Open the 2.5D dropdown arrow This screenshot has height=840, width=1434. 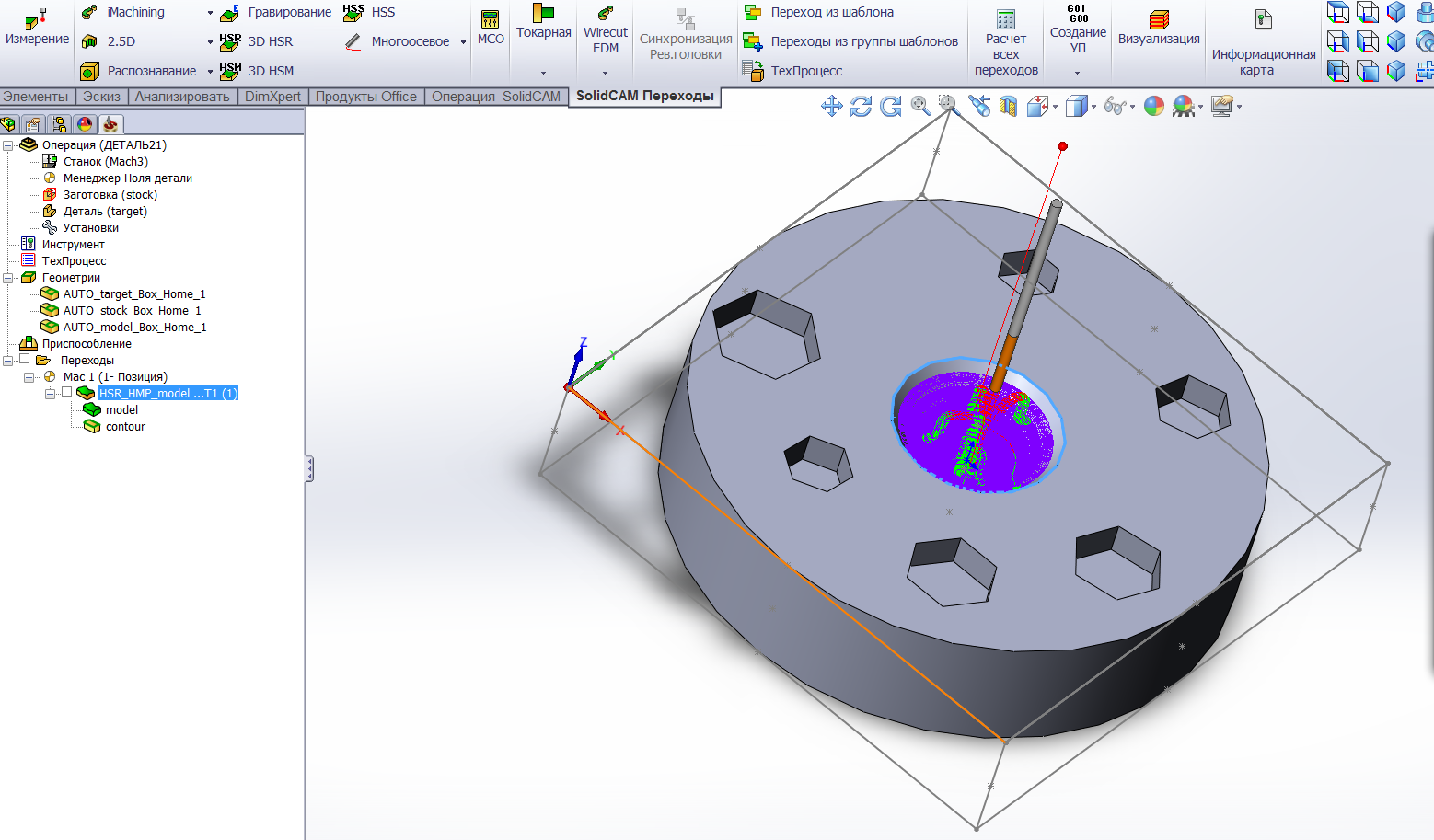pos(210,42)
